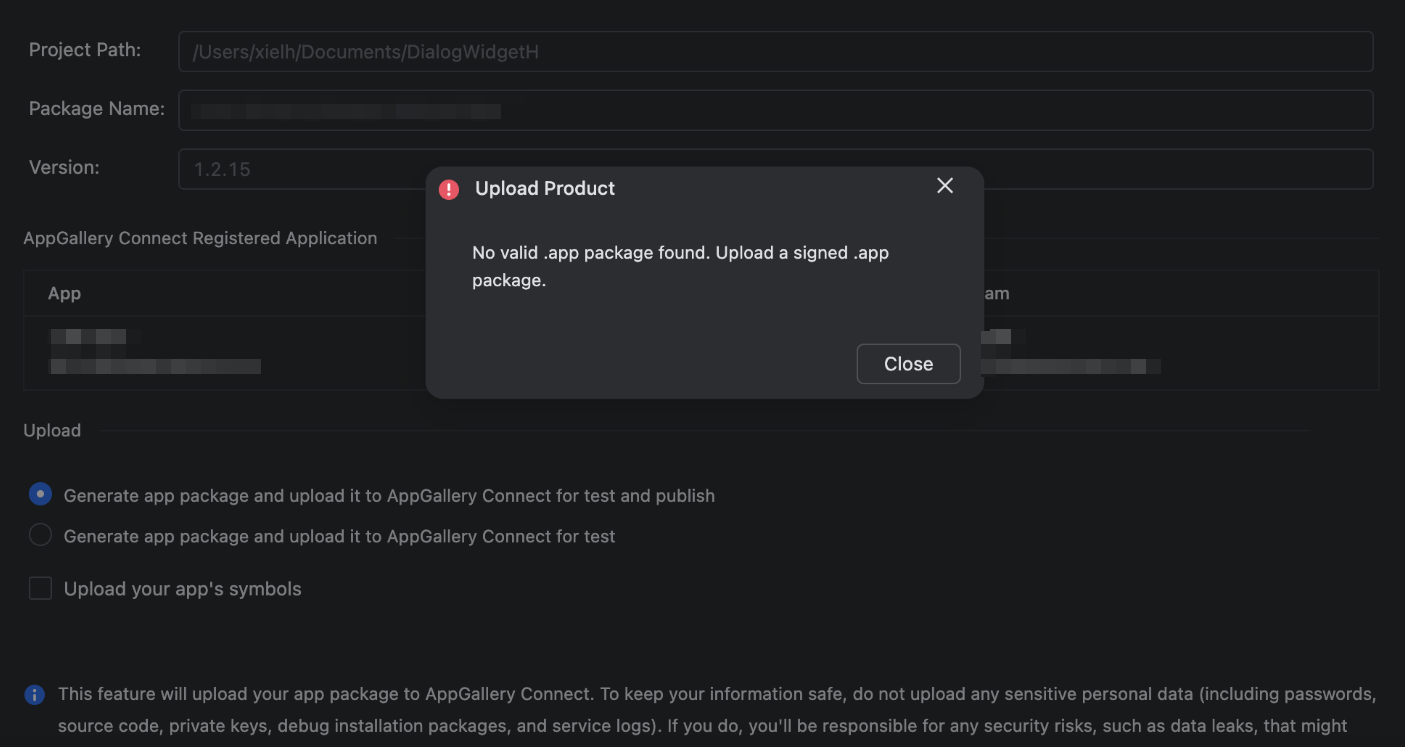Image resolution: width=1405 pixels, height=747 pixels.
Task: Select 'for test and publish' upload option
Action: tap(40, 495)
